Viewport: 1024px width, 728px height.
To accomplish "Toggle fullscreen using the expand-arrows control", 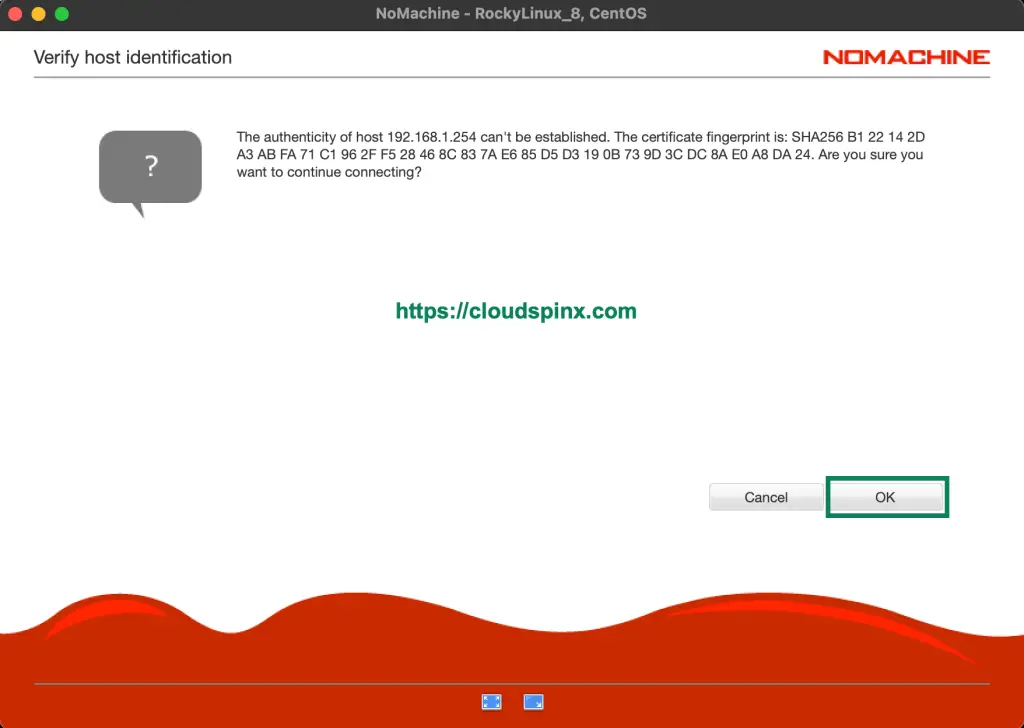I will coord(491,701).
